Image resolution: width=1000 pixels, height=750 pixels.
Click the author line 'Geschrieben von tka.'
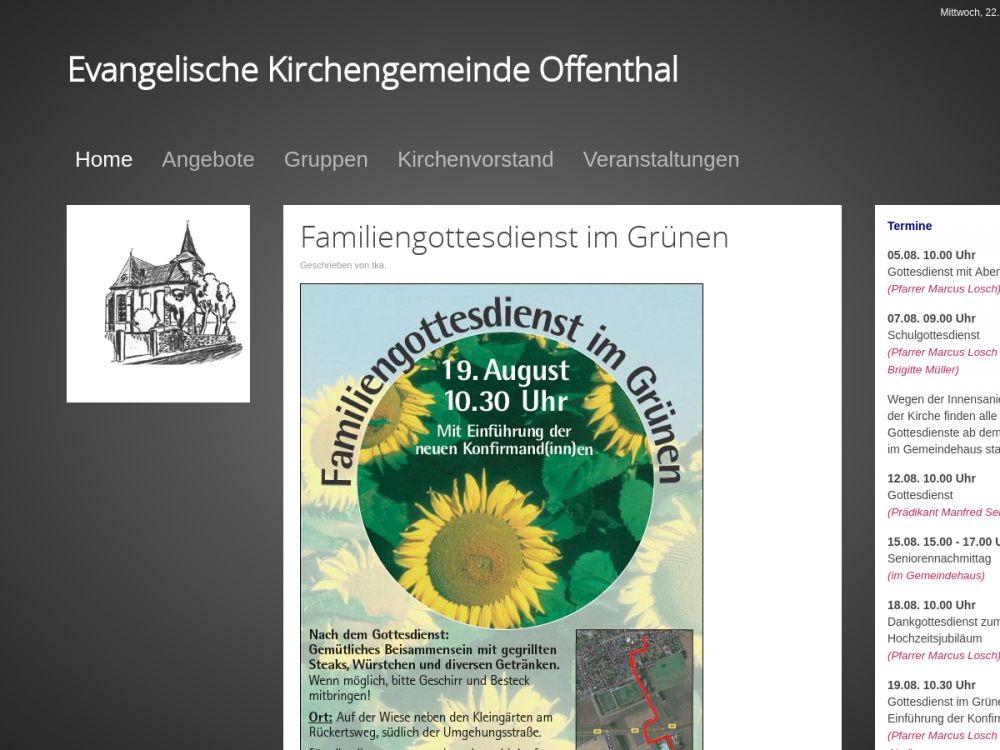pyautogui.click(x=343, y=265)
